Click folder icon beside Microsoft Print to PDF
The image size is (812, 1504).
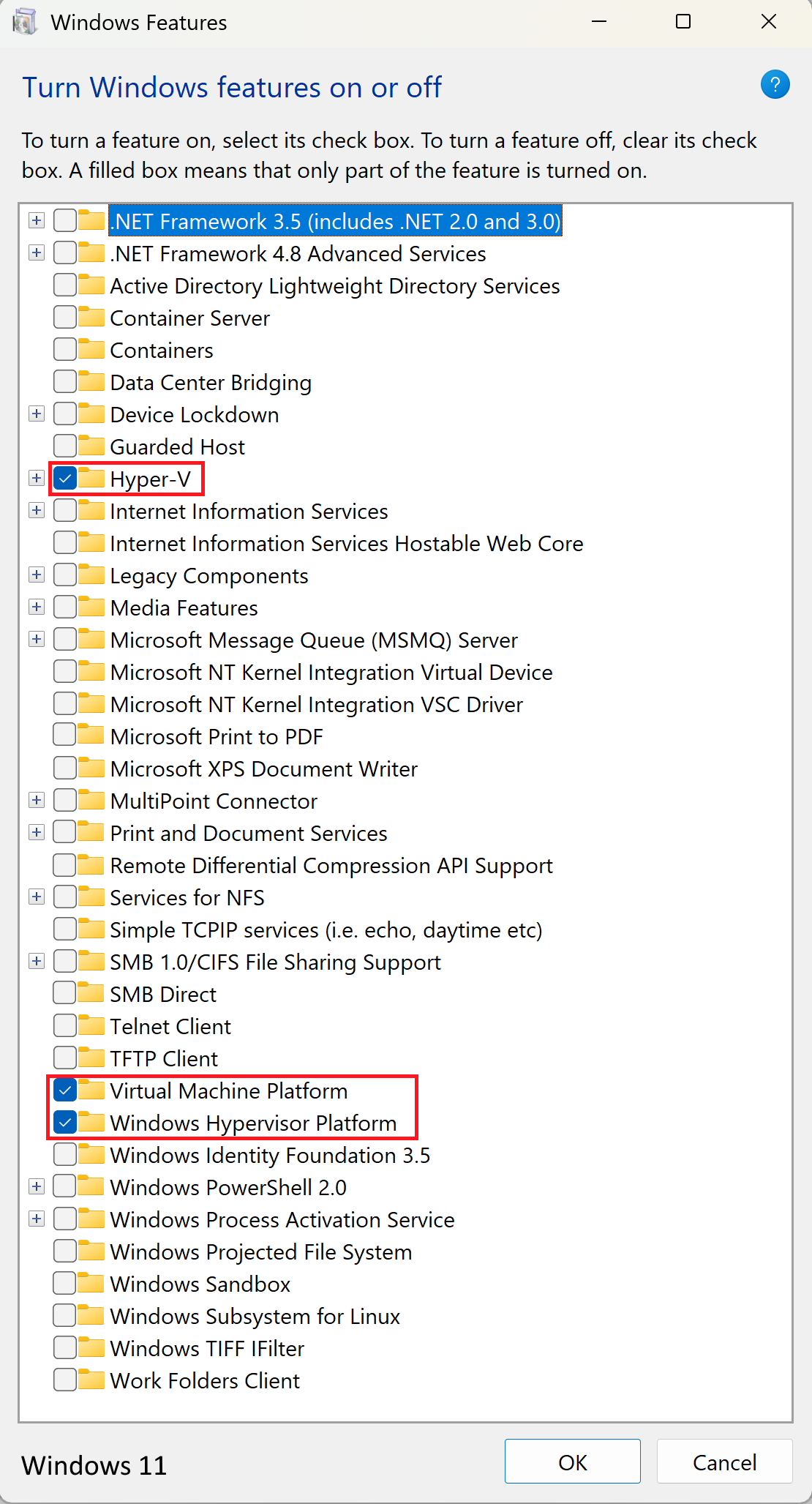pos(91,736)
